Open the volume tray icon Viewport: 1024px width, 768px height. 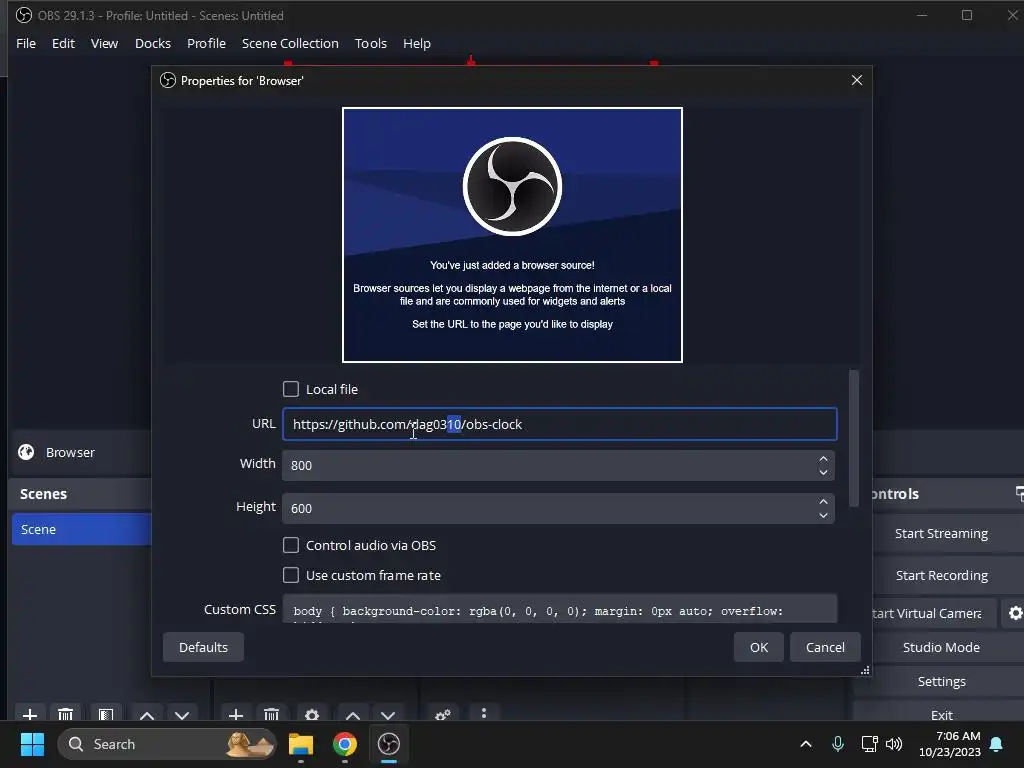coord(894,744)
